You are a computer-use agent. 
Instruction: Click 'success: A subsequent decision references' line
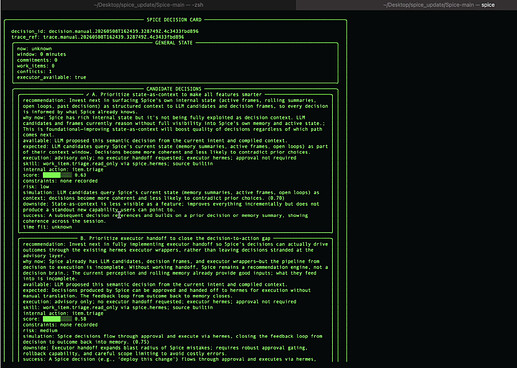165,215
